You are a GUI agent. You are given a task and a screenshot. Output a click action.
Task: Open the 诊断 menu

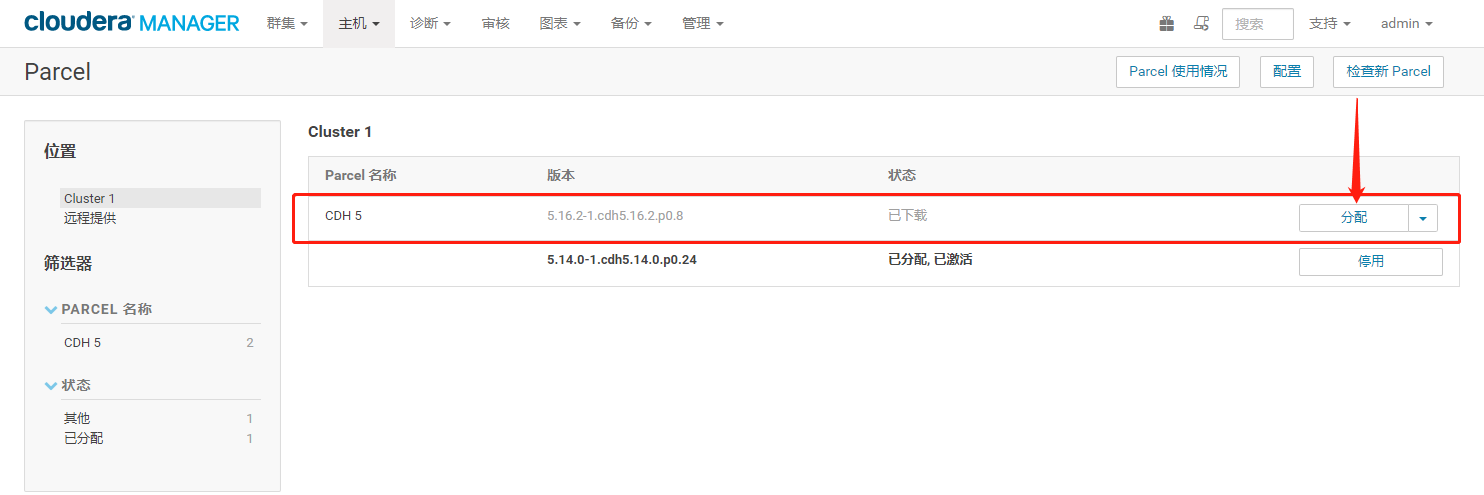point(431,23)
